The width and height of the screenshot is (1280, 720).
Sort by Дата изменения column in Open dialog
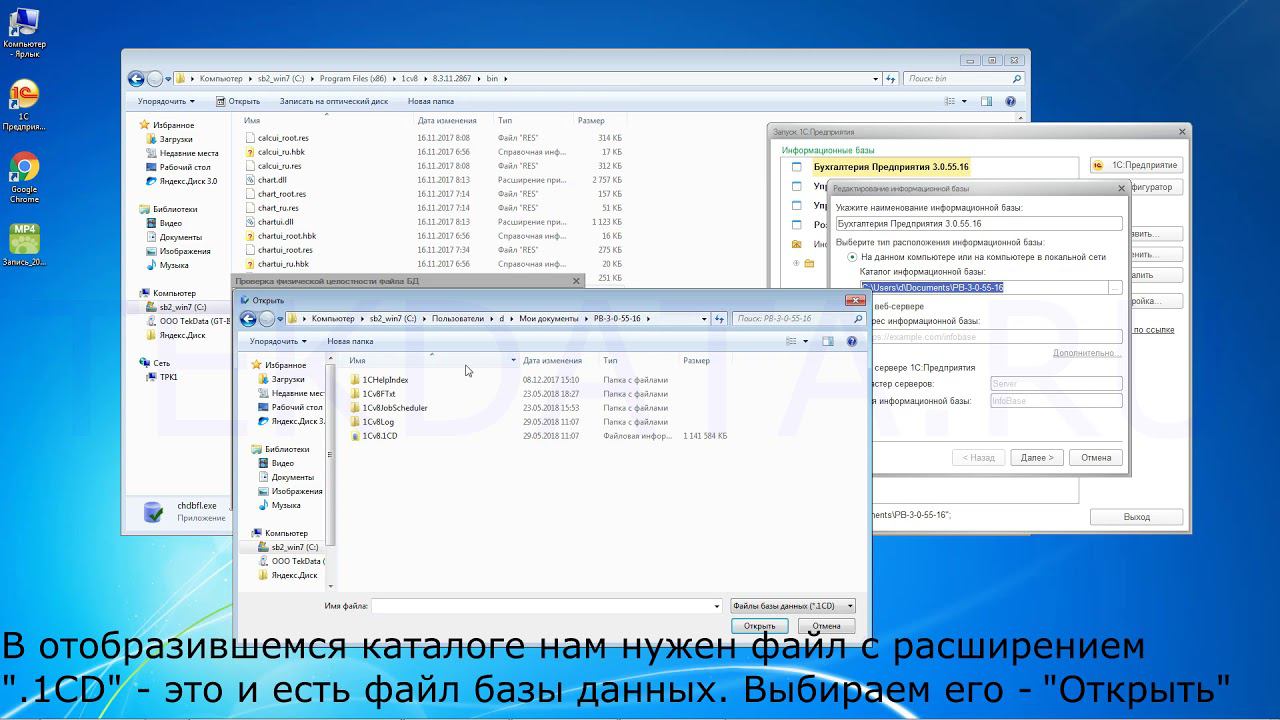tap(552, 360)
